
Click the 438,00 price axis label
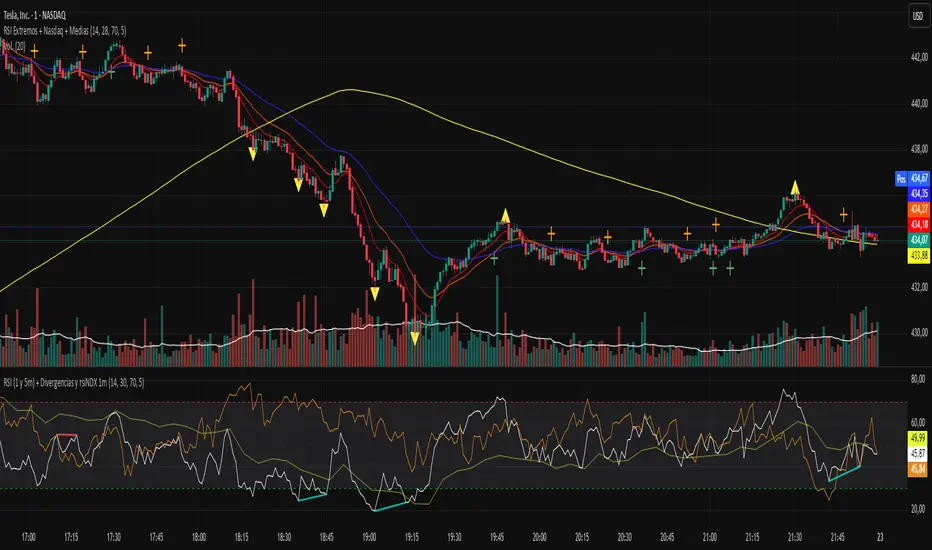(x=919, y=149)
